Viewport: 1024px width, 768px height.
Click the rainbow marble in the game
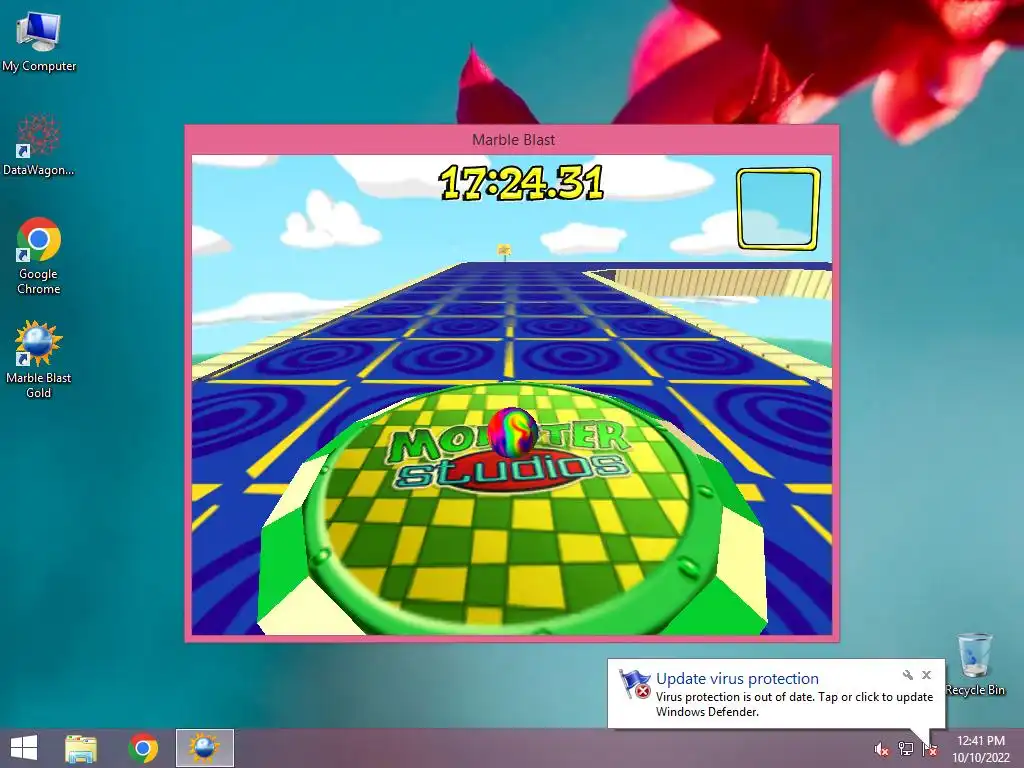[513, 432]
